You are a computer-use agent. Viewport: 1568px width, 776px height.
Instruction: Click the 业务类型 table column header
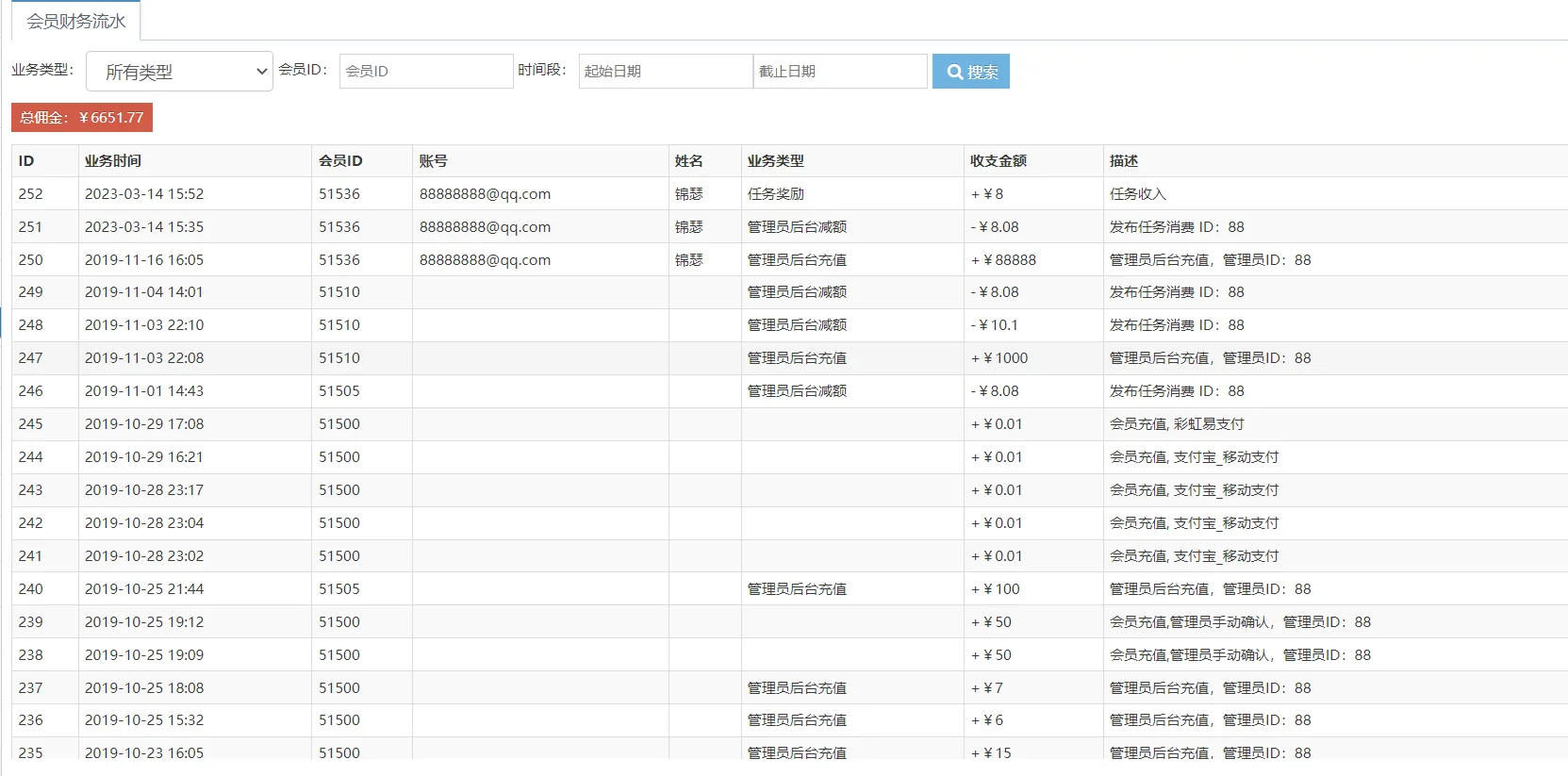775,161
